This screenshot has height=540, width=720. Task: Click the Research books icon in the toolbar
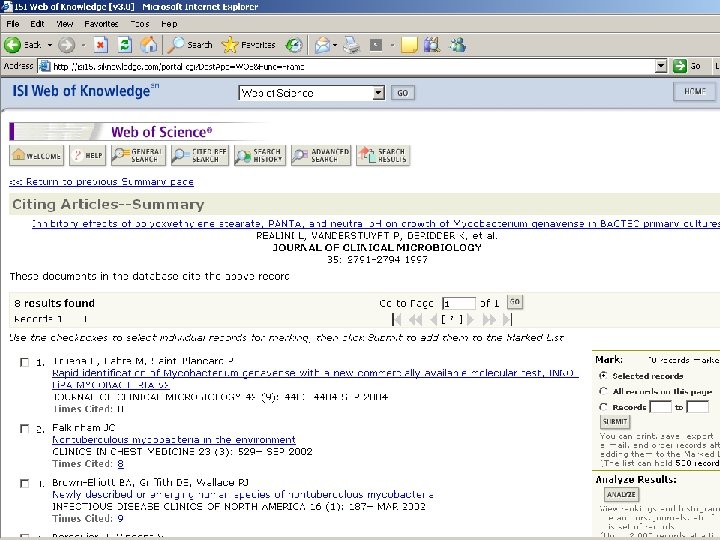[432, 45]
